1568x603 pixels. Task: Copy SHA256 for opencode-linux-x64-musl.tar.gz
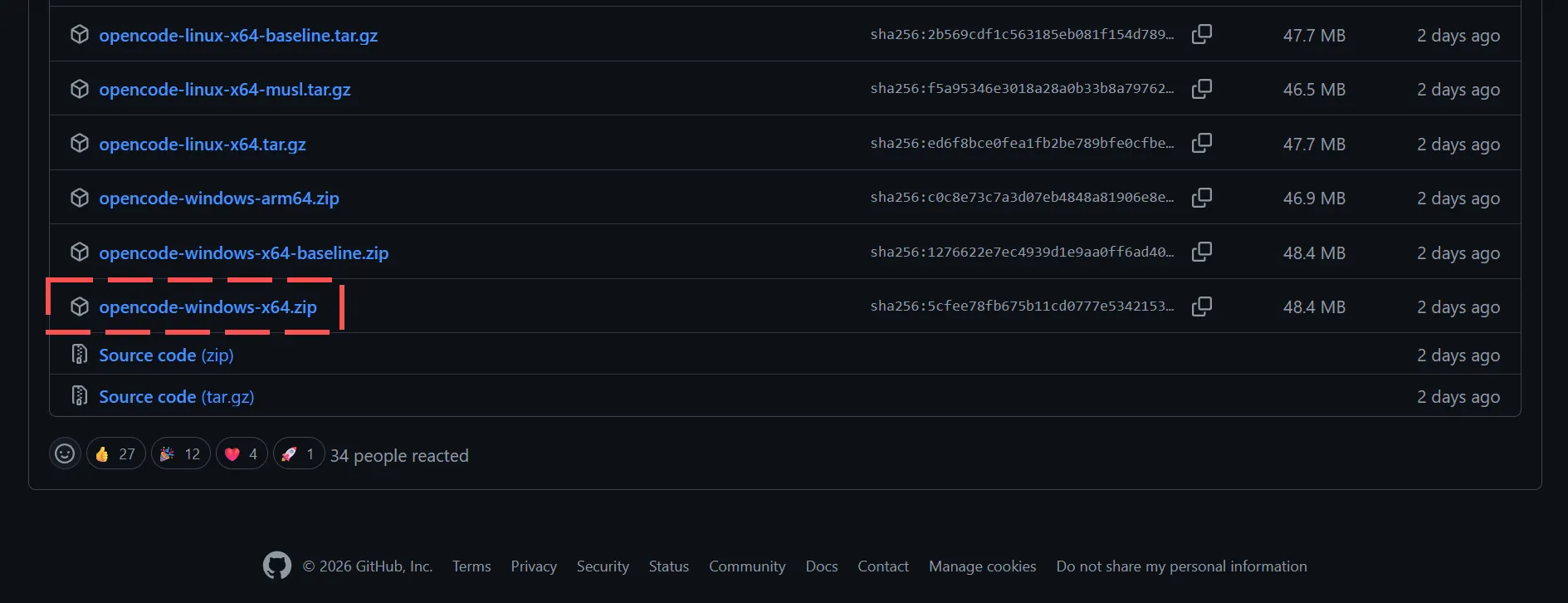(x=1201, y=89)
